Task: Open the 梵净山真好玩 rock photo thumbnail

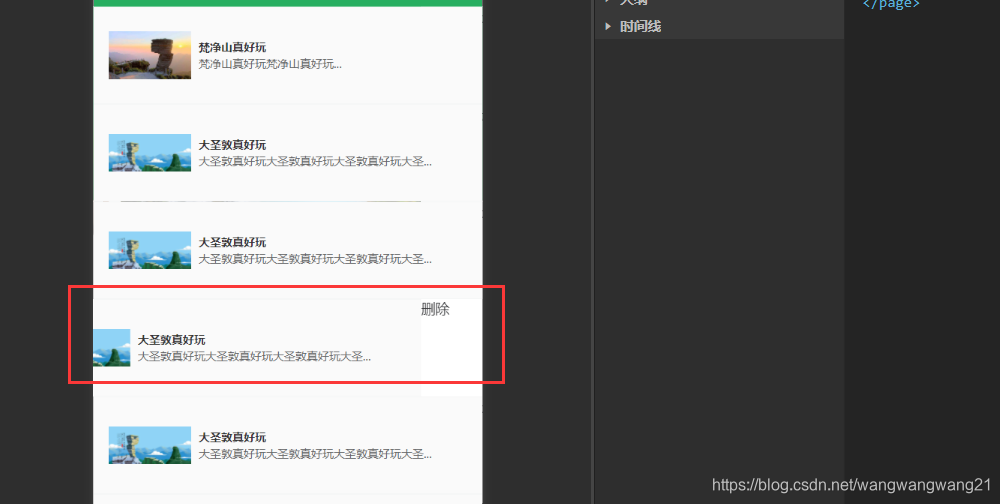Action: [150, 55]
